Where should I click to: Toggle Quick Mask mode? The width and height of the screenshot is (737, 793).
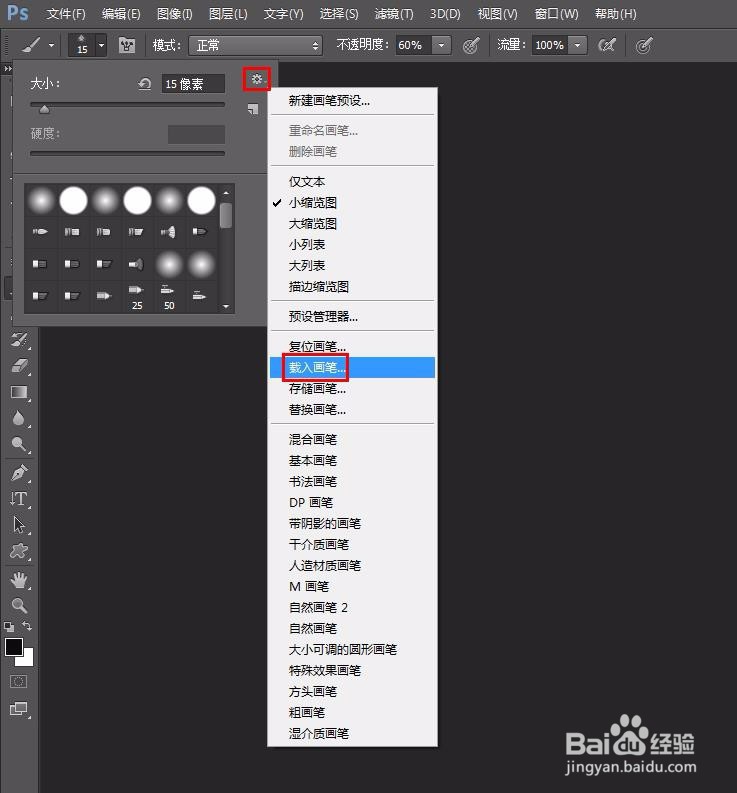coord(19,682)
